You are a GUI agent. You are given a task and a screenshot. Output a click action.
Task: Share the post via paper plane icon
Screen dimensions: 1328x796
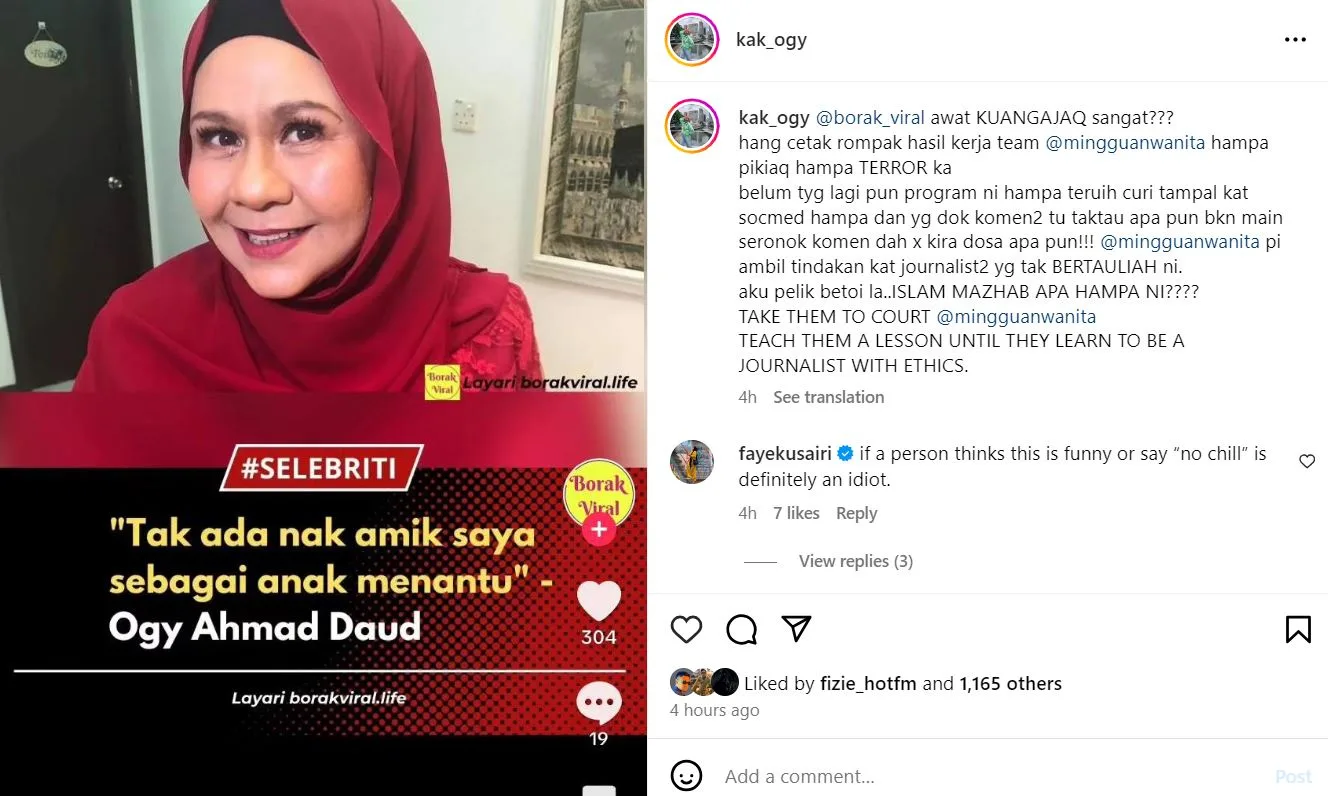[796, 628]
